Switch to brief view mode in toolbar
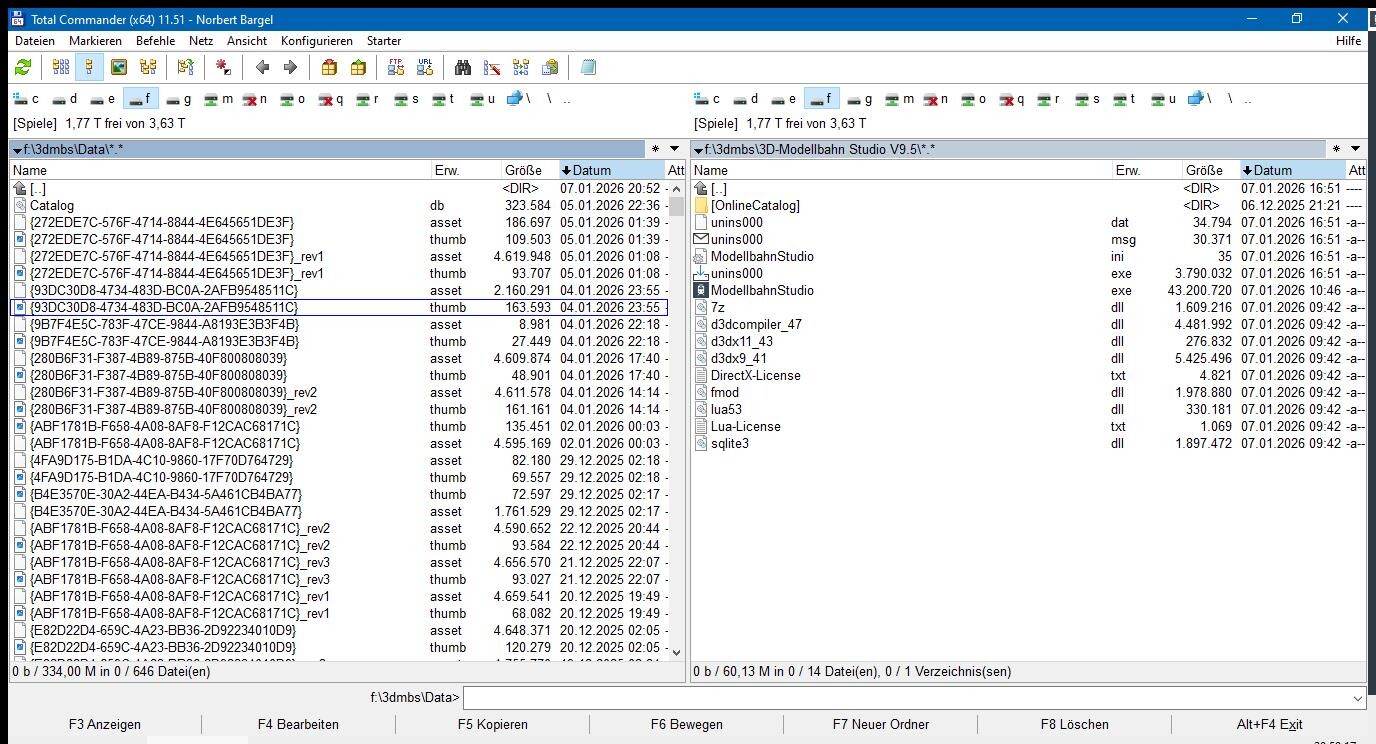 click(x=61, y=67)
